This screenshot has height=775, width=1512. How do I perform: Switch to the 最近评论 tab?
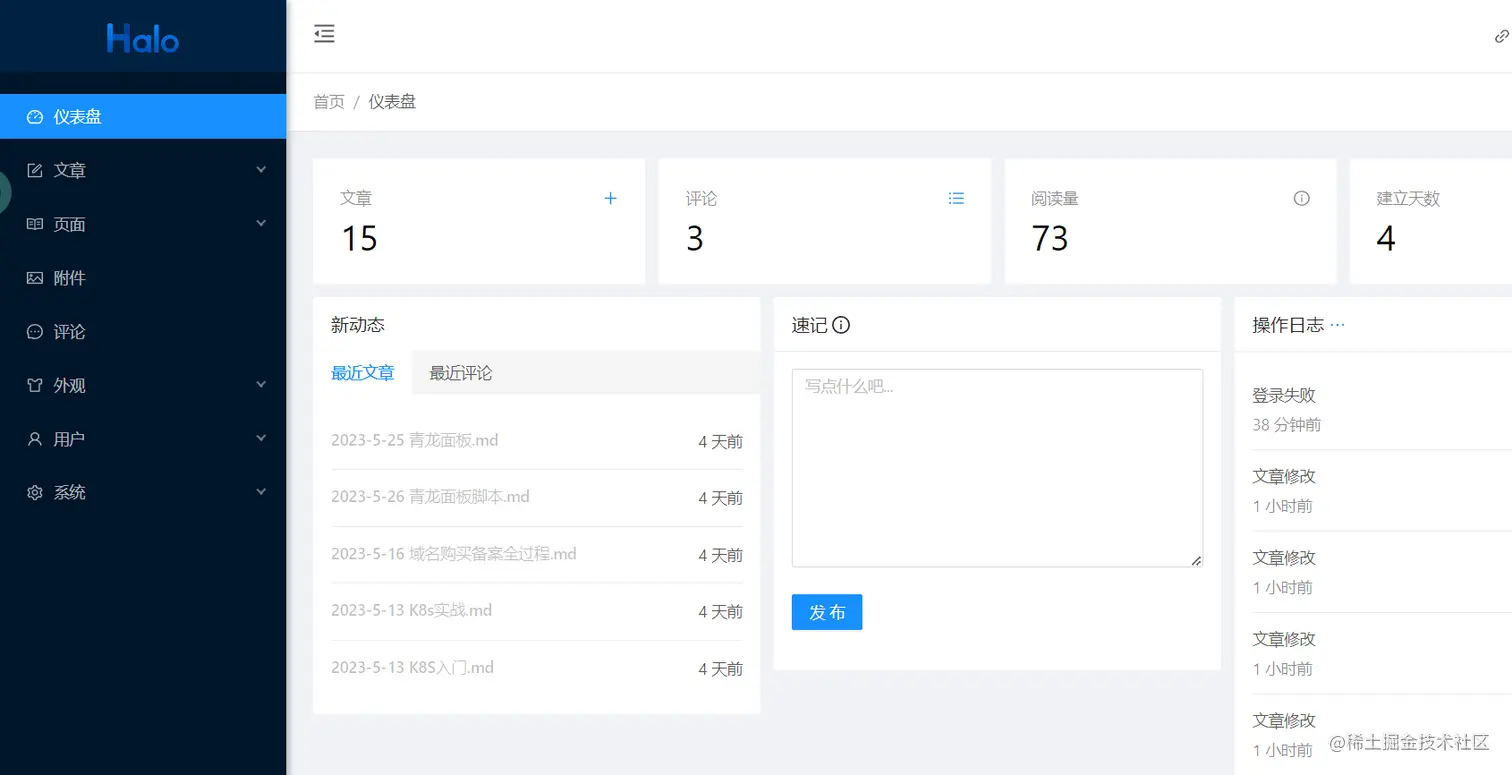[461, 373]
